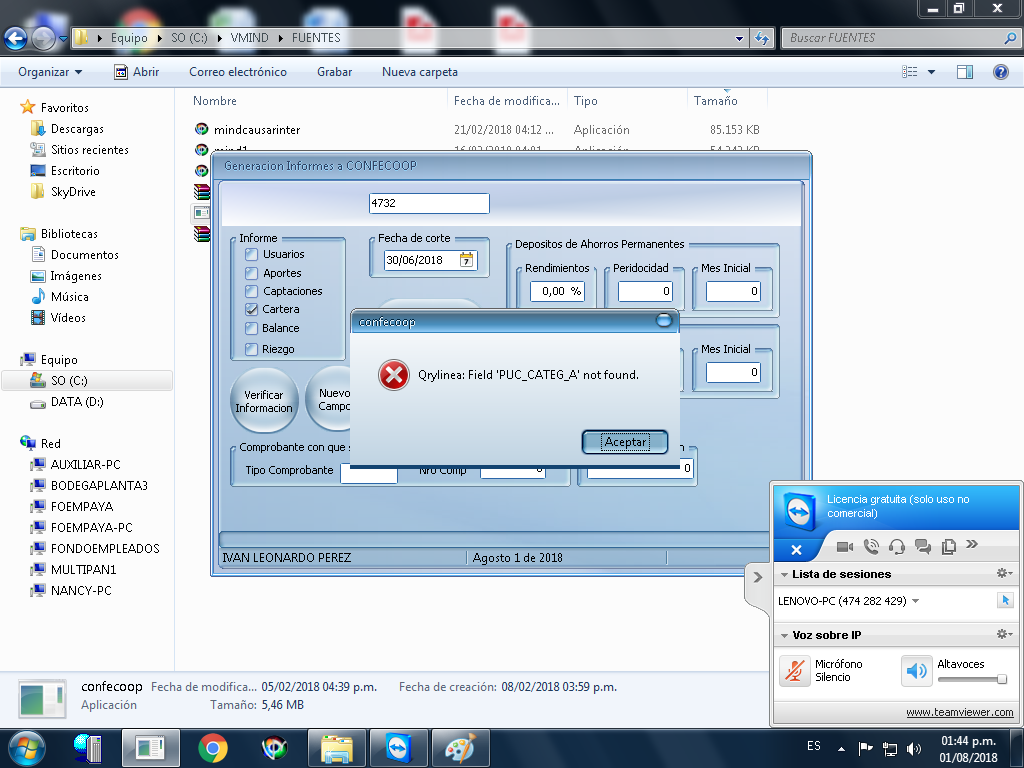1024x768 pixels.
Task: Open the Organizar dropdown menu
Action: click(50, 72)
